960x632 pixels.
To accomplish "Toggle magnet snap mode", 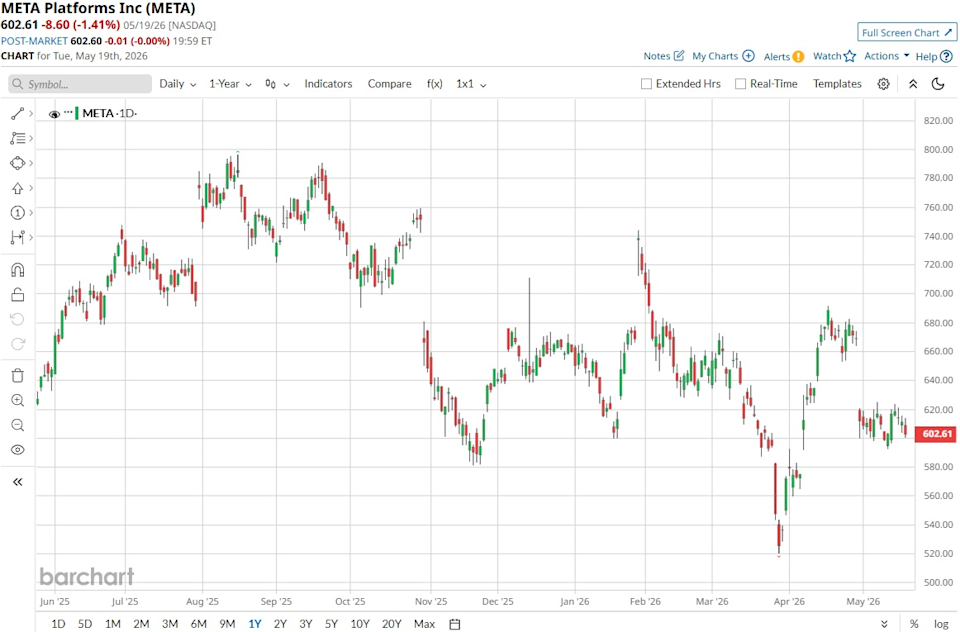I will pyautogui.click(x=17, y=270).
